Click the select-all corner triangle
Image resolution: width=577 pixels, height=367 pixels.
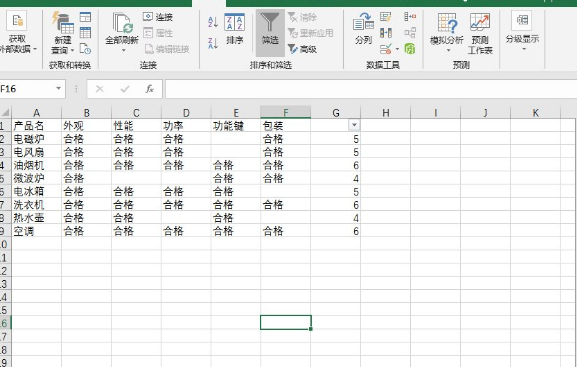point(6,113)
